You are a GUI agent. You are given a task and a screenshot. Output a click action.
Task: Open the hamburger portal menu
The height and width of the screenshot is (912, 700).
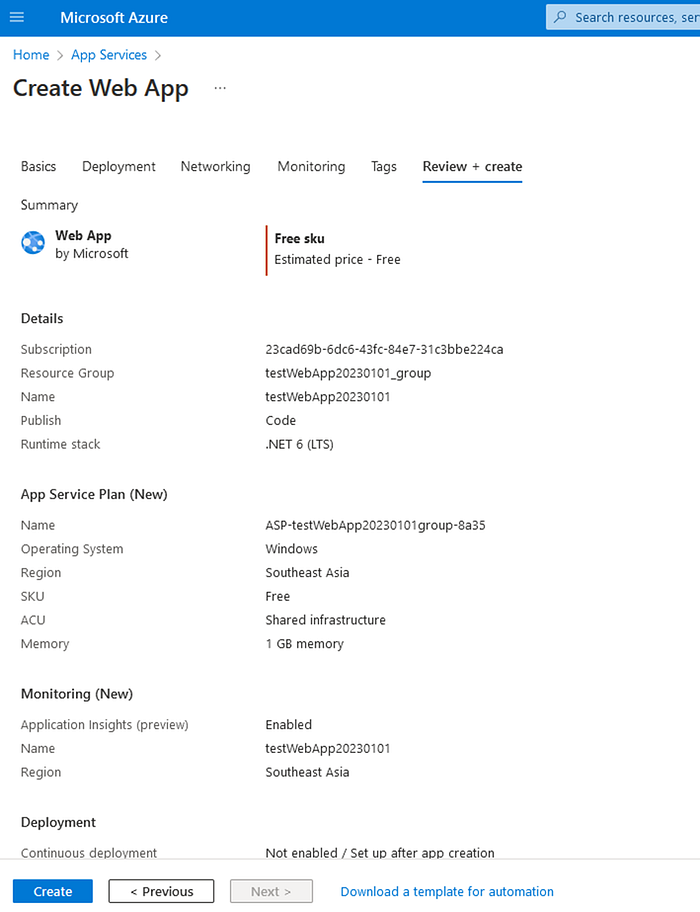[17, 17]
